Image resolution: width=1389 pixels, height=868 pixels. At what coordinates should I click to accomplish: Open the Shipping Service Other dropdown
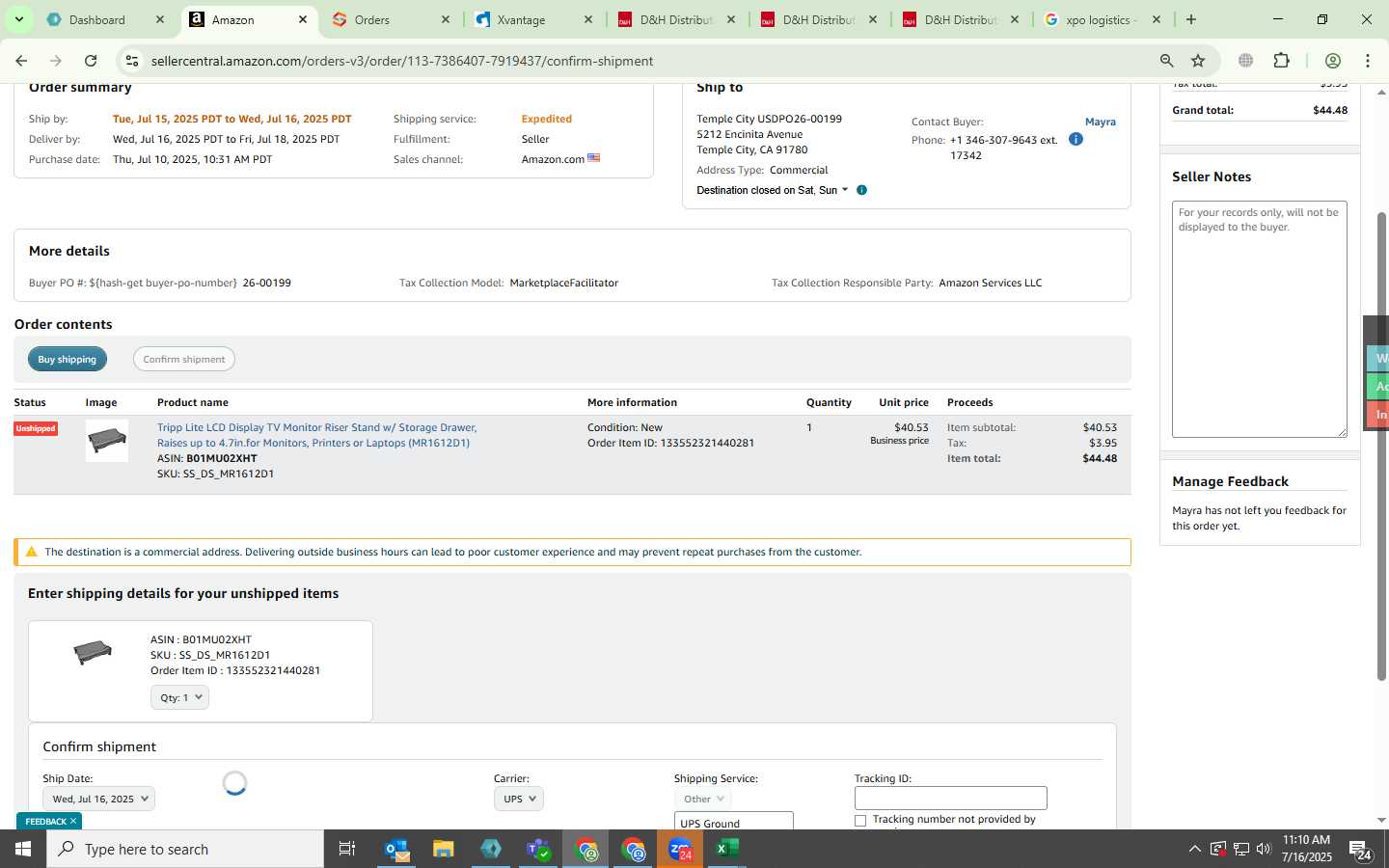(702, 799)
